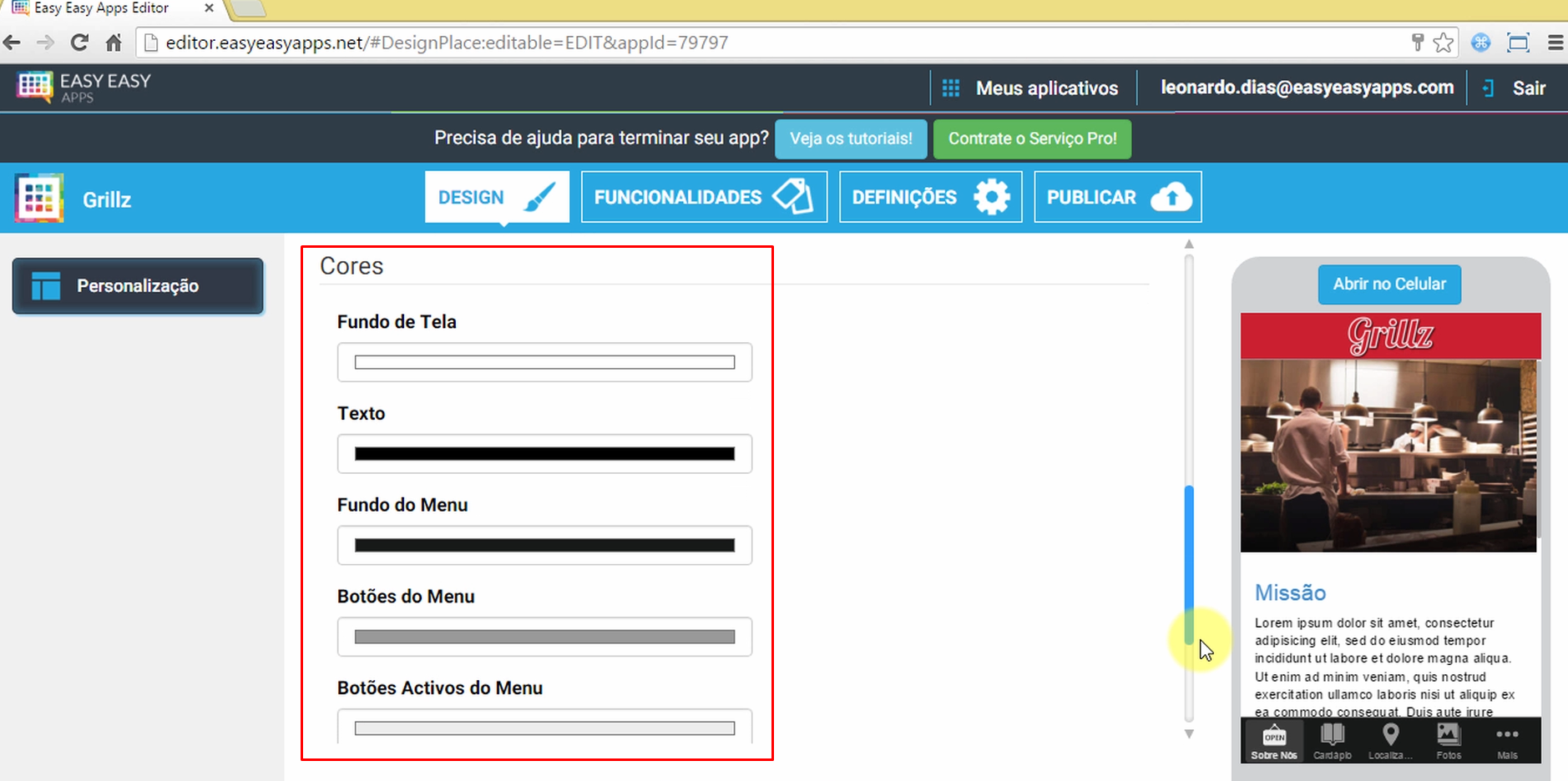Open the Fotos gallery icon in preview
The width and height of the screenshot is (1568, 781).
pyautogui.click(x=1449, y=736)
